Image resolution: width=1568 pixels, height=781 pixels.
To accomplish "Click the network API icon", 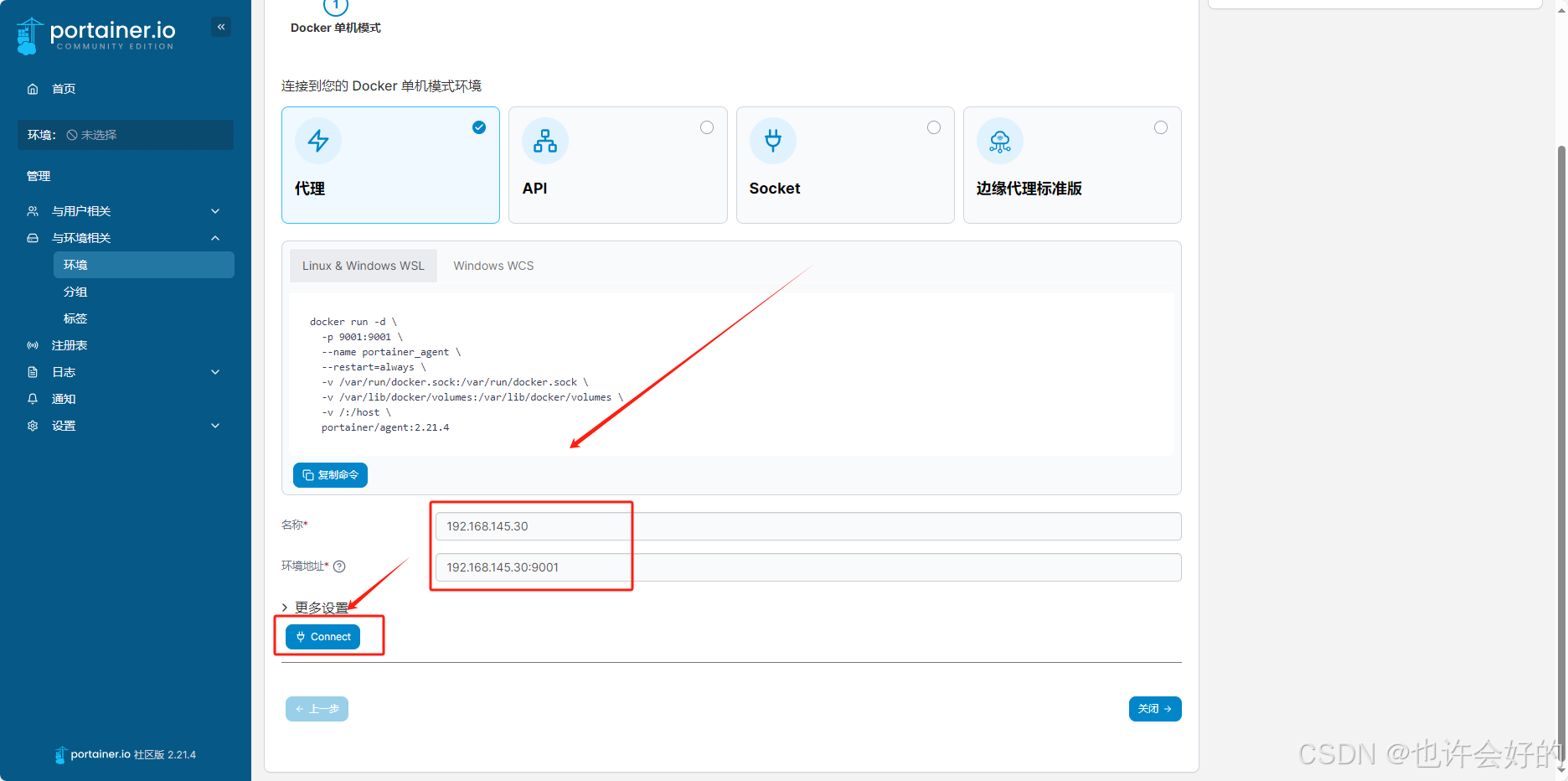I will 545,141.
